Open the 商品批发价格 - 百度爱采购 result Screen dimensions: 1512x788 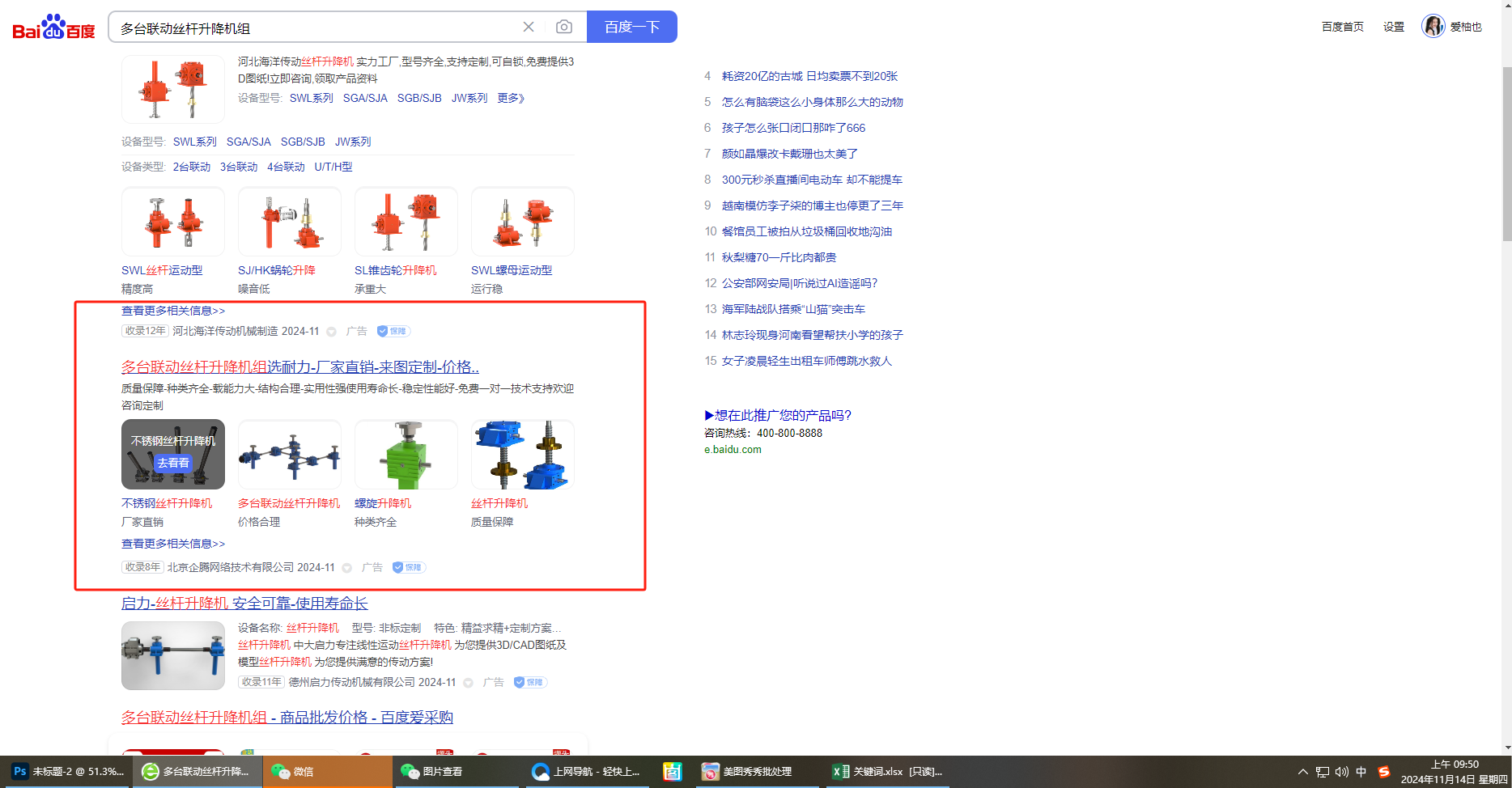pyautogui.click(x=287, y=717)
